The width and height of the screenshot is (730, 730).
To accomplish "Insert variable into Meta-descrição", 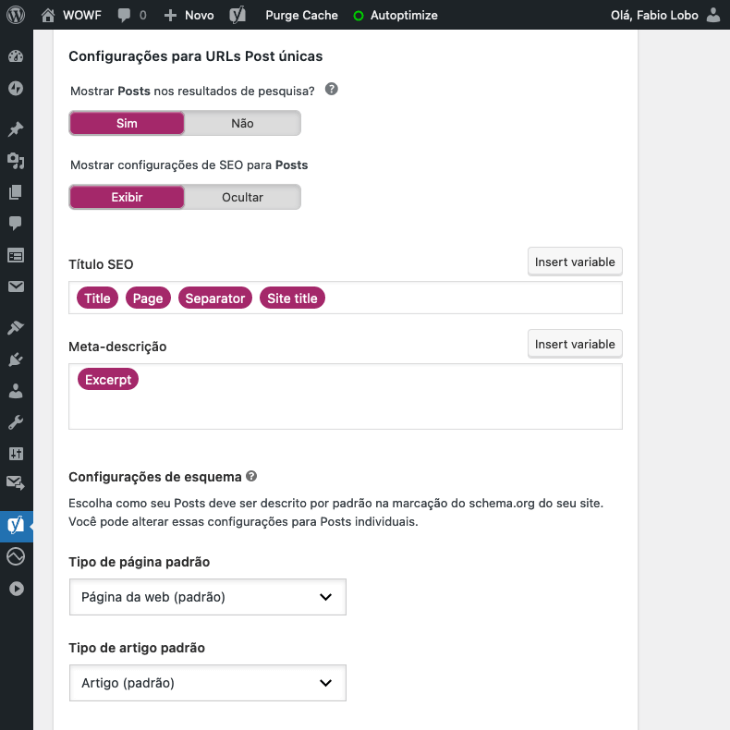I will (575, 344).
